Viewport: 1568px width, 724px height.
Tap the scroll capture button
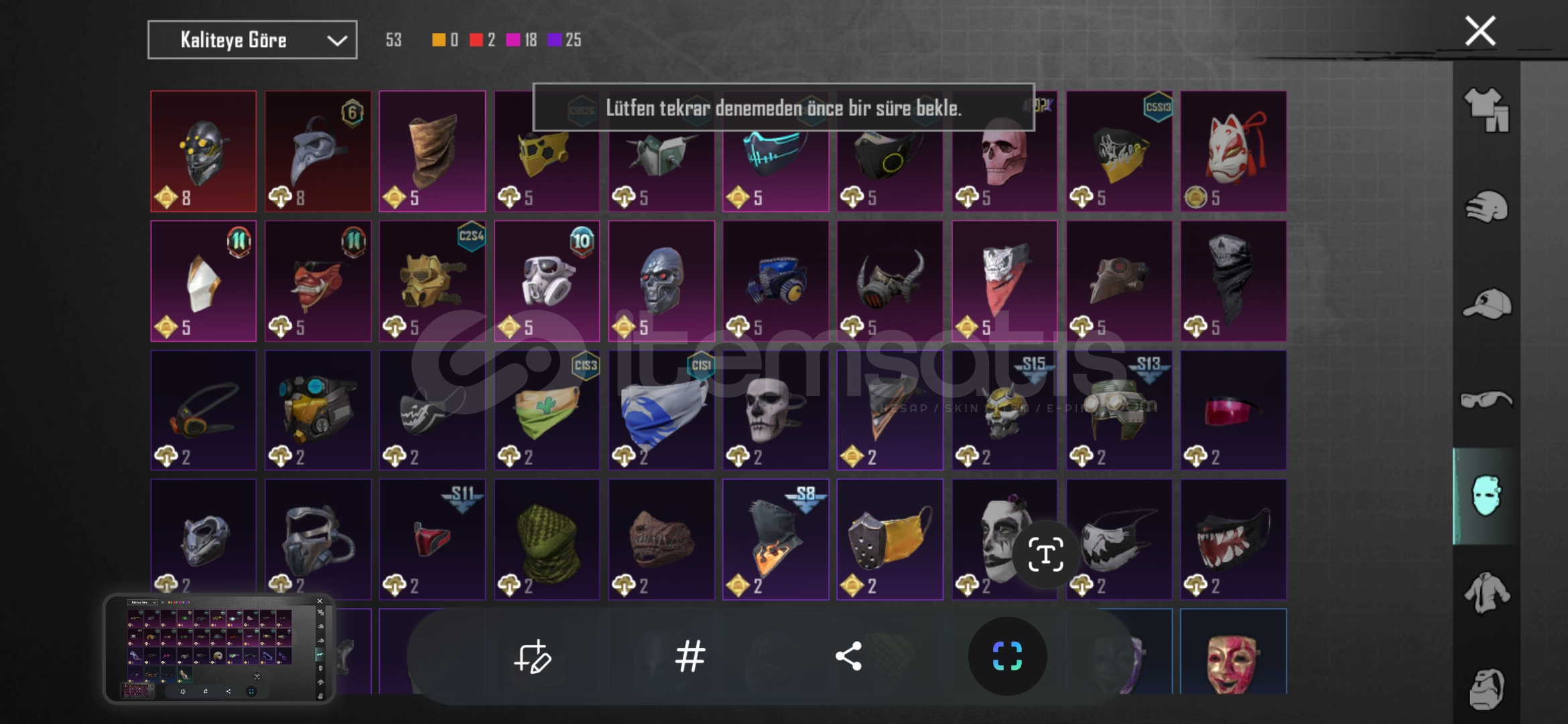coord(1007,656)
